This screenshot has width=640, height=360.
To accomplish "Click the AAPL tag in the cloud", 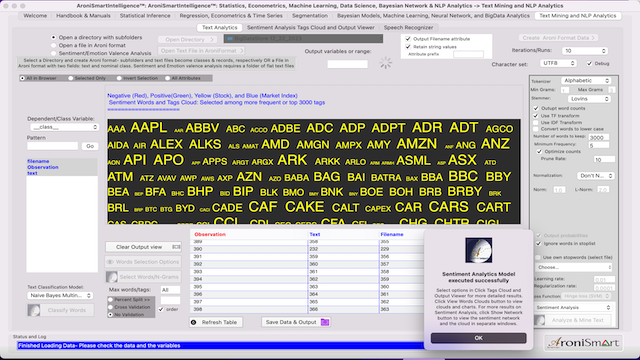I will [x=149, y=128].
